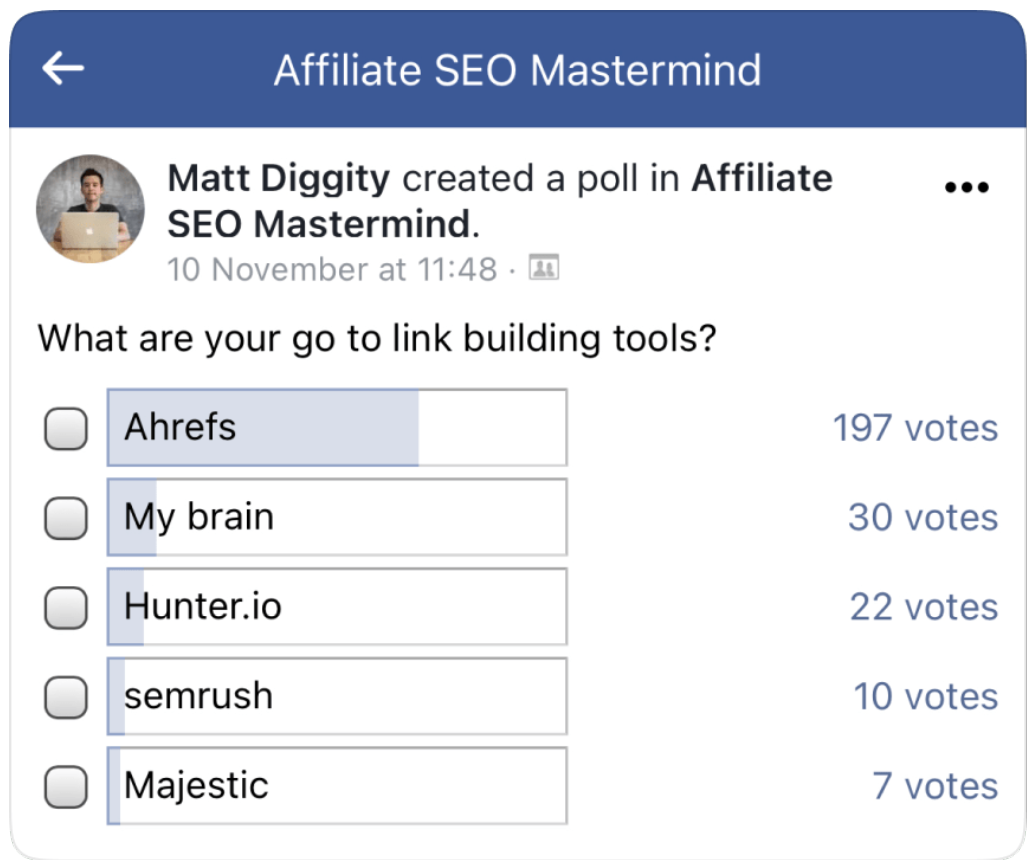Go back using the arrow icon
This screenshot has width=1033, height=860.
pos(63,68)
